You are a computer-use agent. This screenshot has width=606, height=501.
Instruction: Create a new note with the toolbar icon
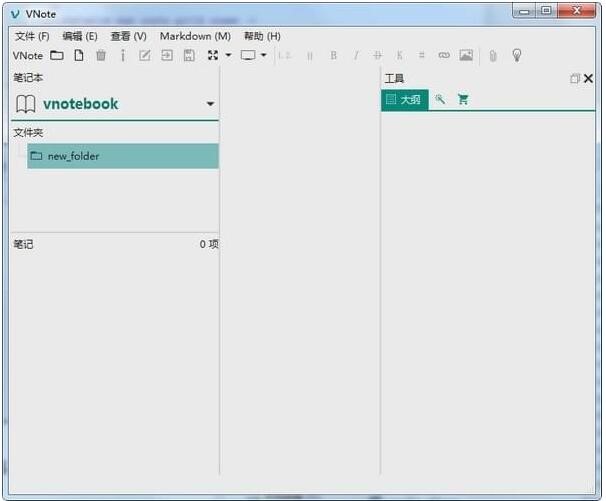78,56
